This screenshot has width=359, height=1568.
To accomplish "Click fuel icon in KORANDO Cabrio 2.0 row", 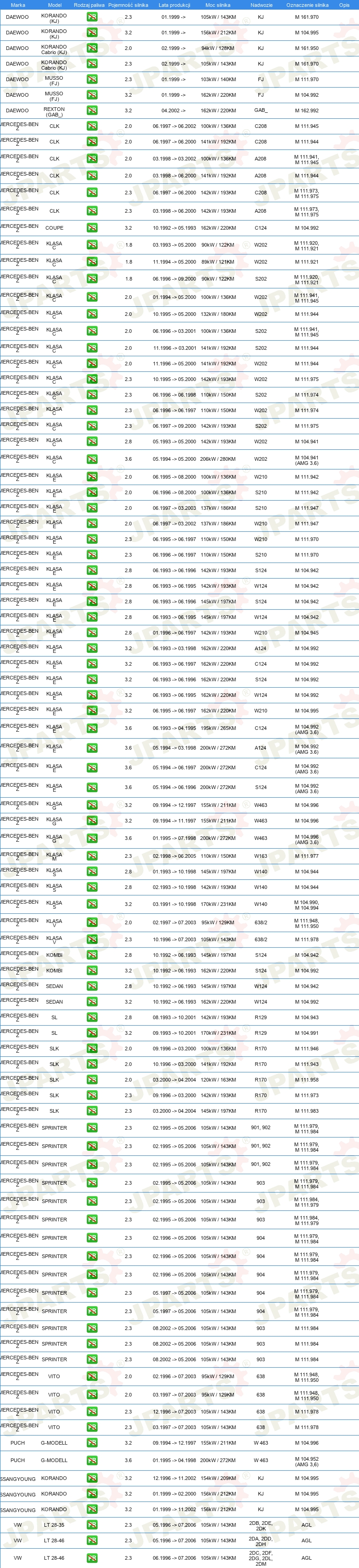I will (x=92, y=48).
